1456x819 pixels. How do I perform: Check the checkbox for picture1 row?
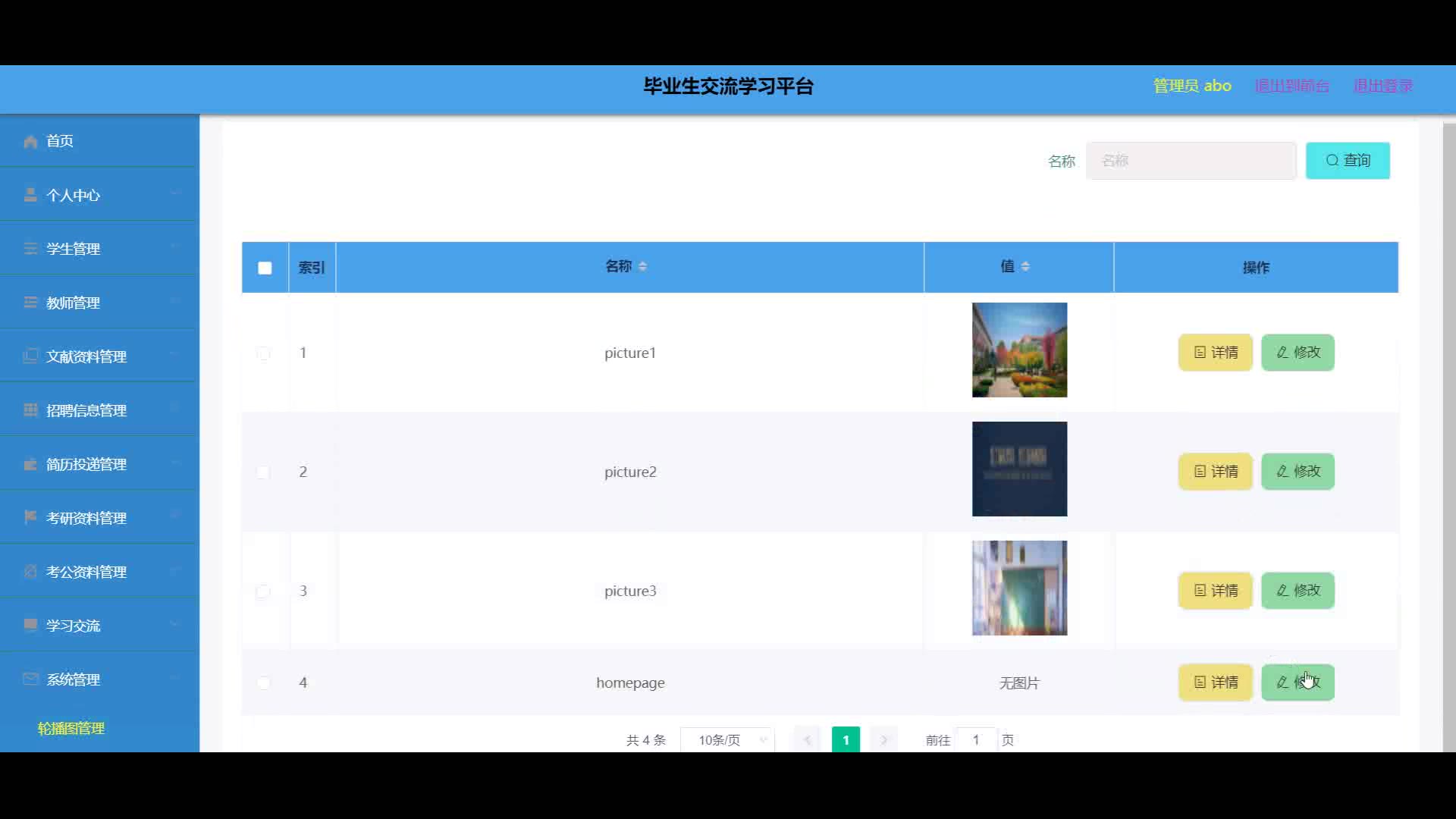263,353
